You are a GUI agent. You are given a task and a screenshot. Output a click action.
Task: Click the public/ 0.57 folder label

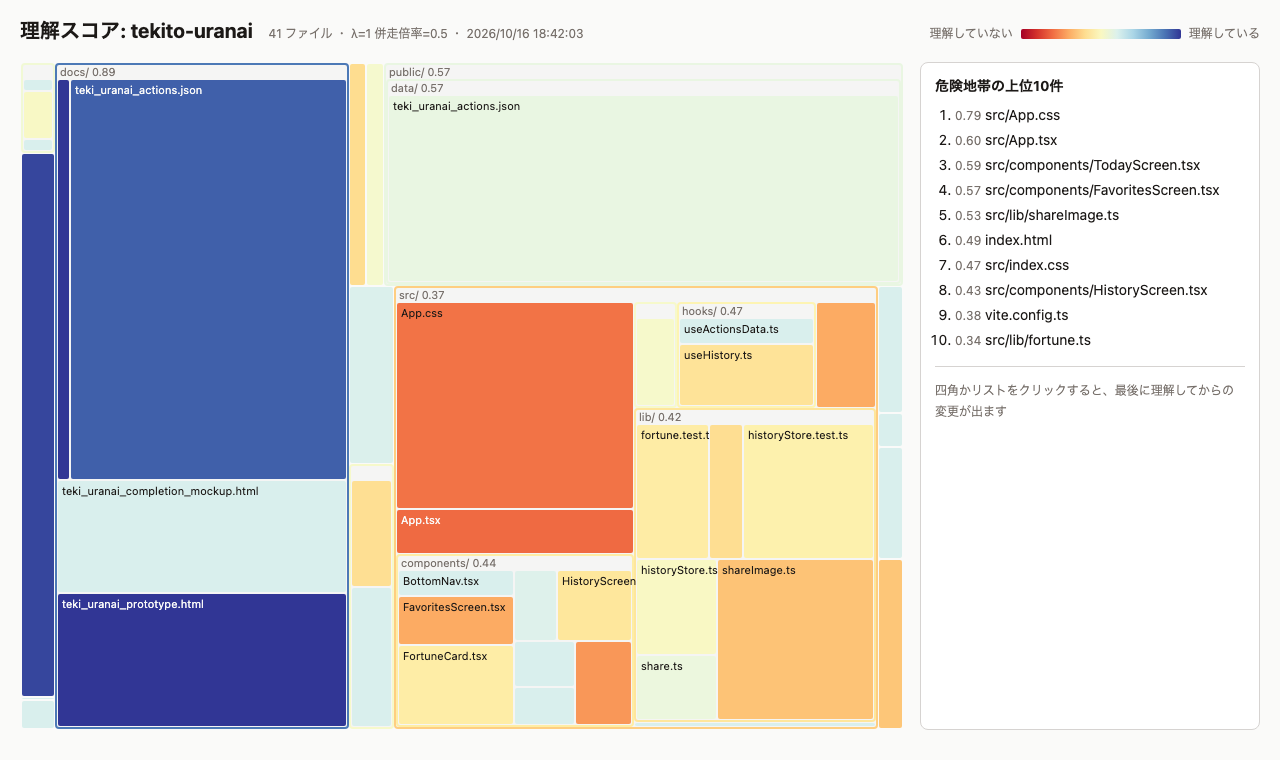point(419,72)
